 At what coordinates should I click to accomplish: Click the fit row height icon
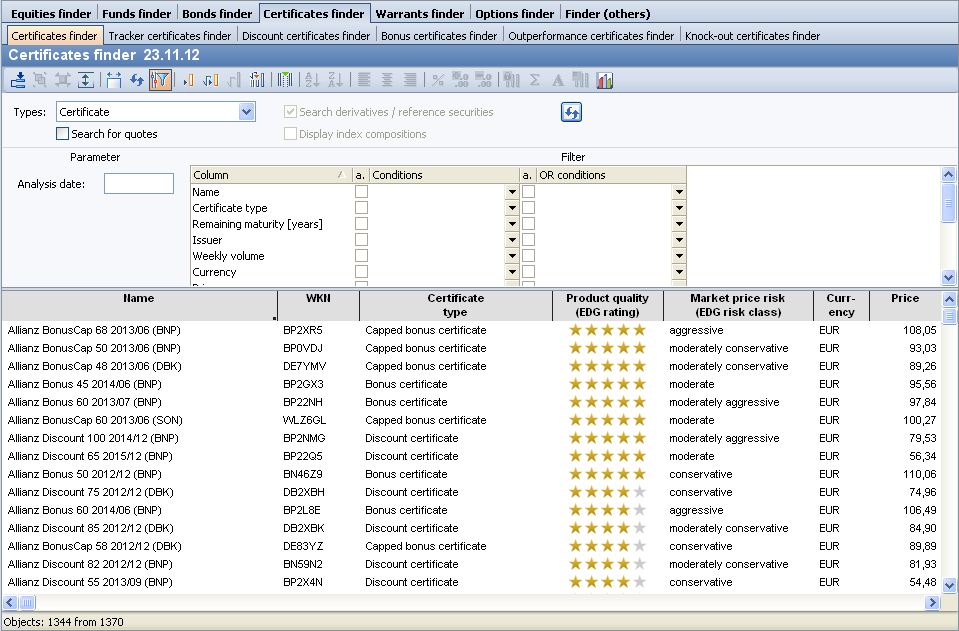pyautogui.click(x=86, y=81)
